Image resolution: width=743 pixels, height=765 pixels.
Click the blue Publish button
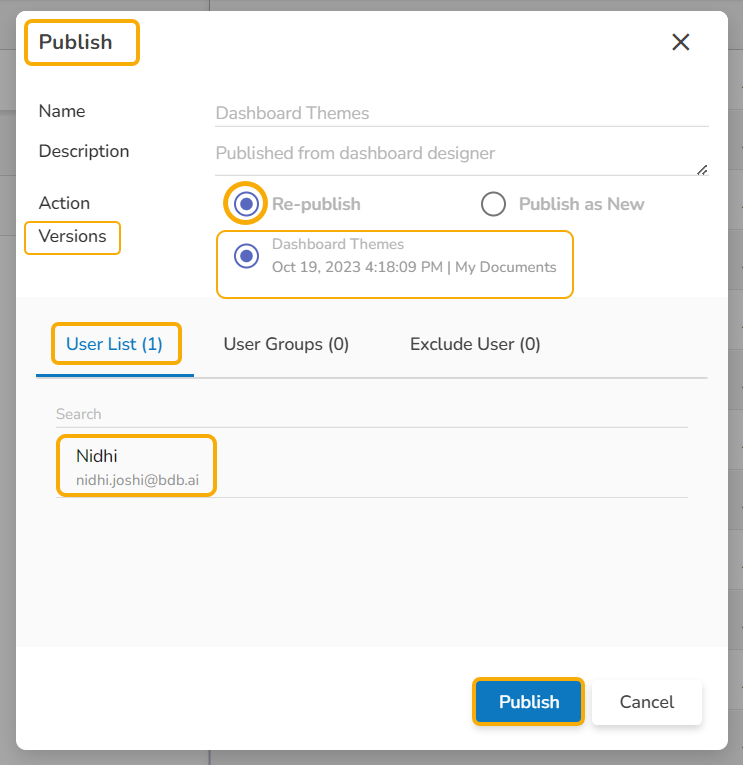click(x=528, y=702)
